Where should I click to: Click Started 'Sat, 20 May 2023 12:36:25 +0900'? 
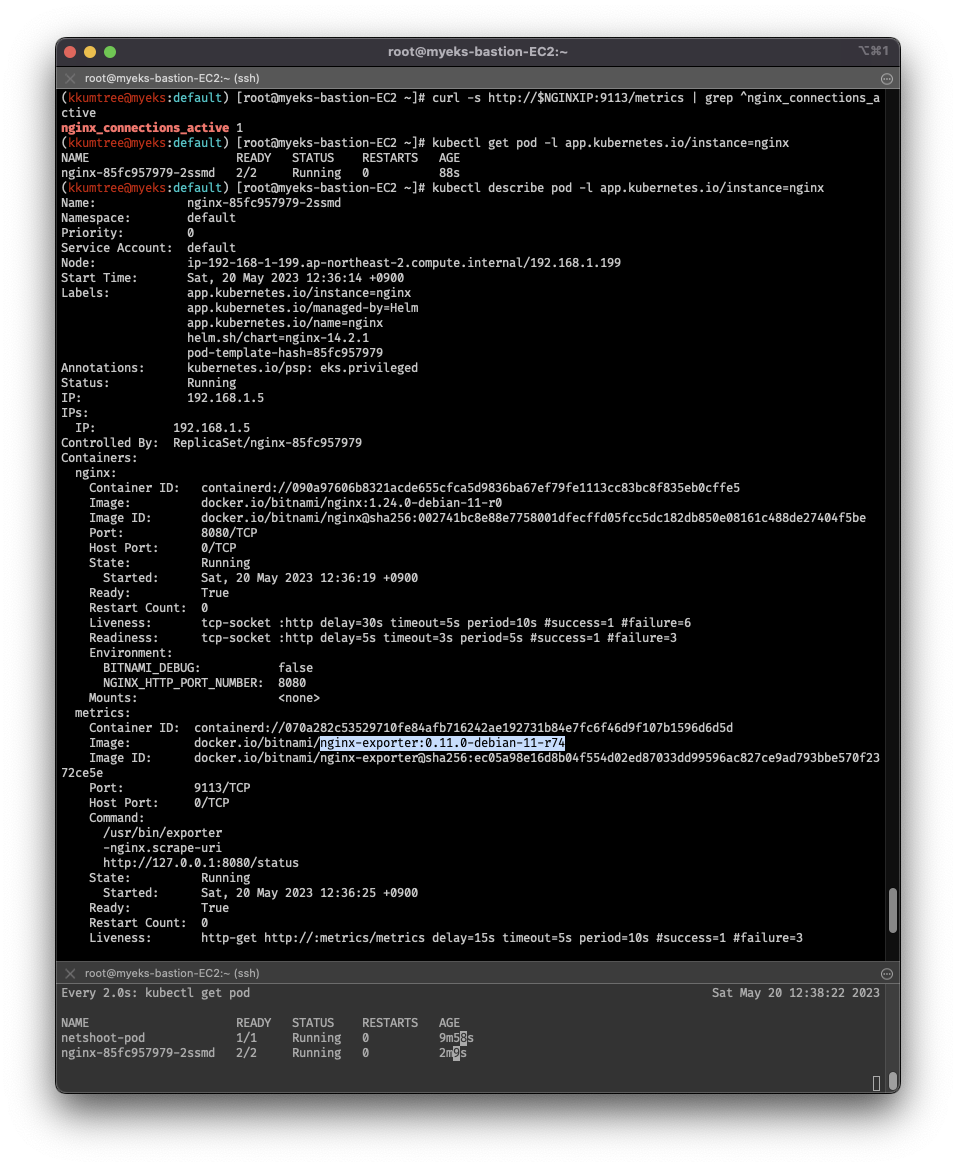(x=309, y=893)
